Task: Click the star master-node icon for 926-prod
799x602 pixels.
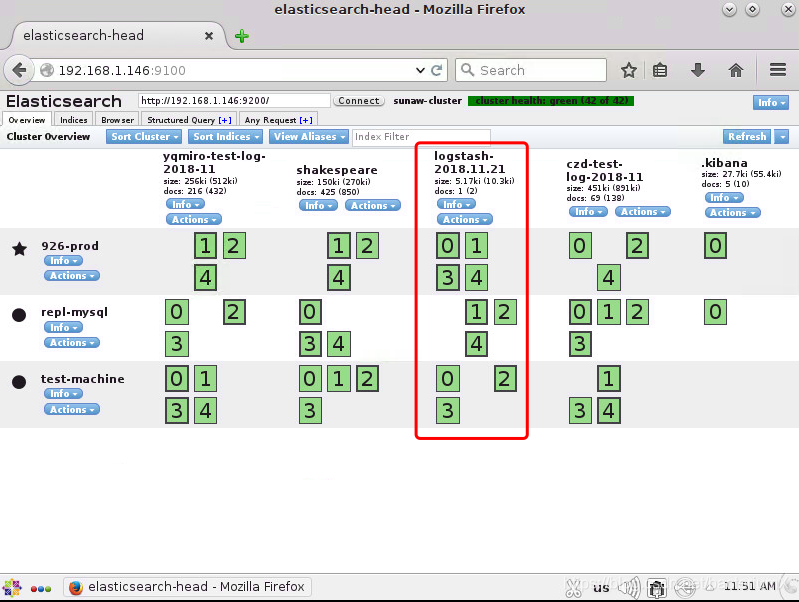Action: [x=19, y=249]
